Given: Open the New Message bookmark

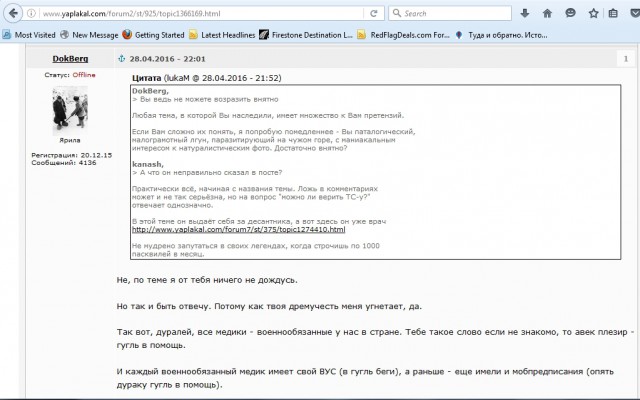Looking at the screenshot, I should pos(89,35).
